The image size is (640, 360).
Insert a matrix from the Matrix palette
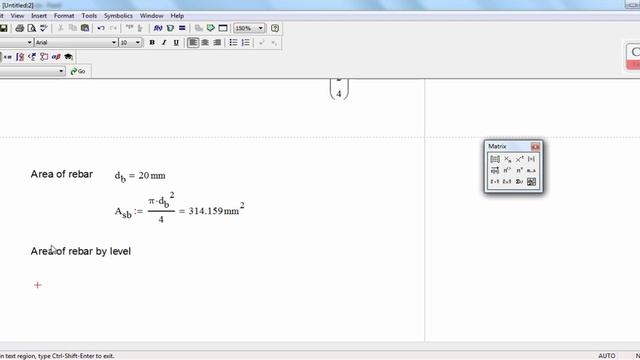coord(495,159)
